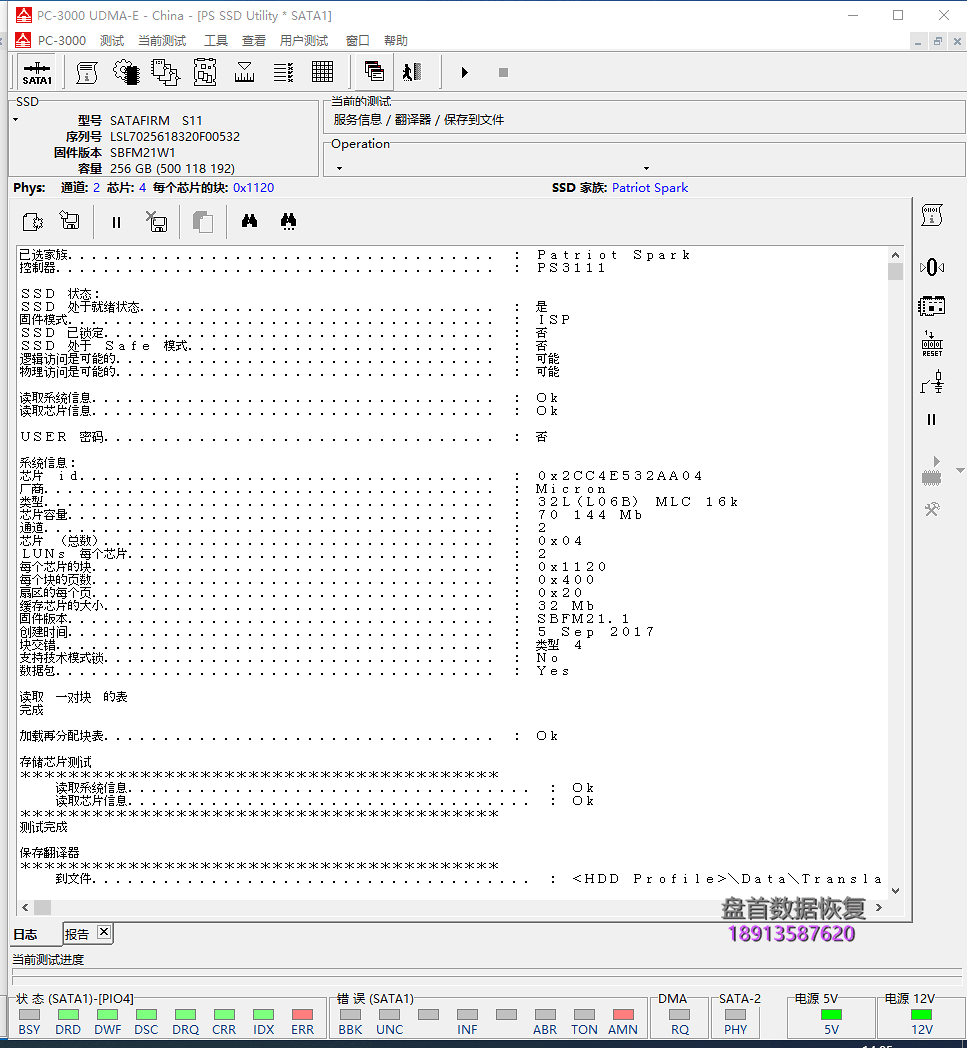Click the log horizontal scrollbar left arrow

25,907
